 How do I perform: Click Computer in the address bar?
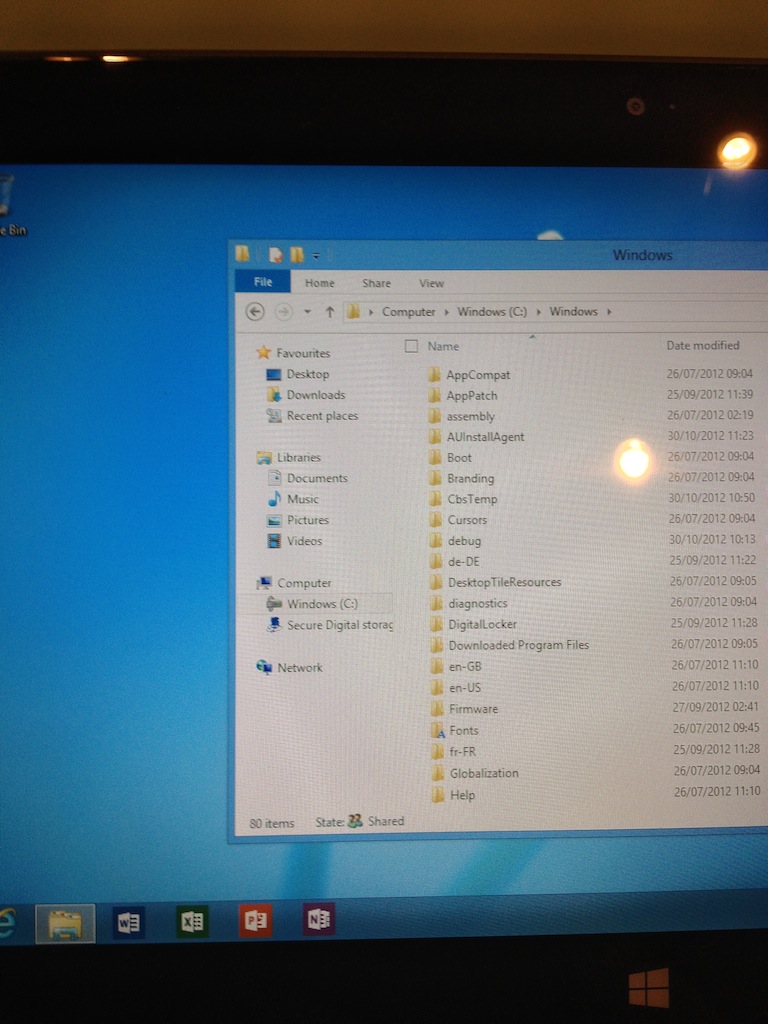pyautogui.click(x=409, y=312)
